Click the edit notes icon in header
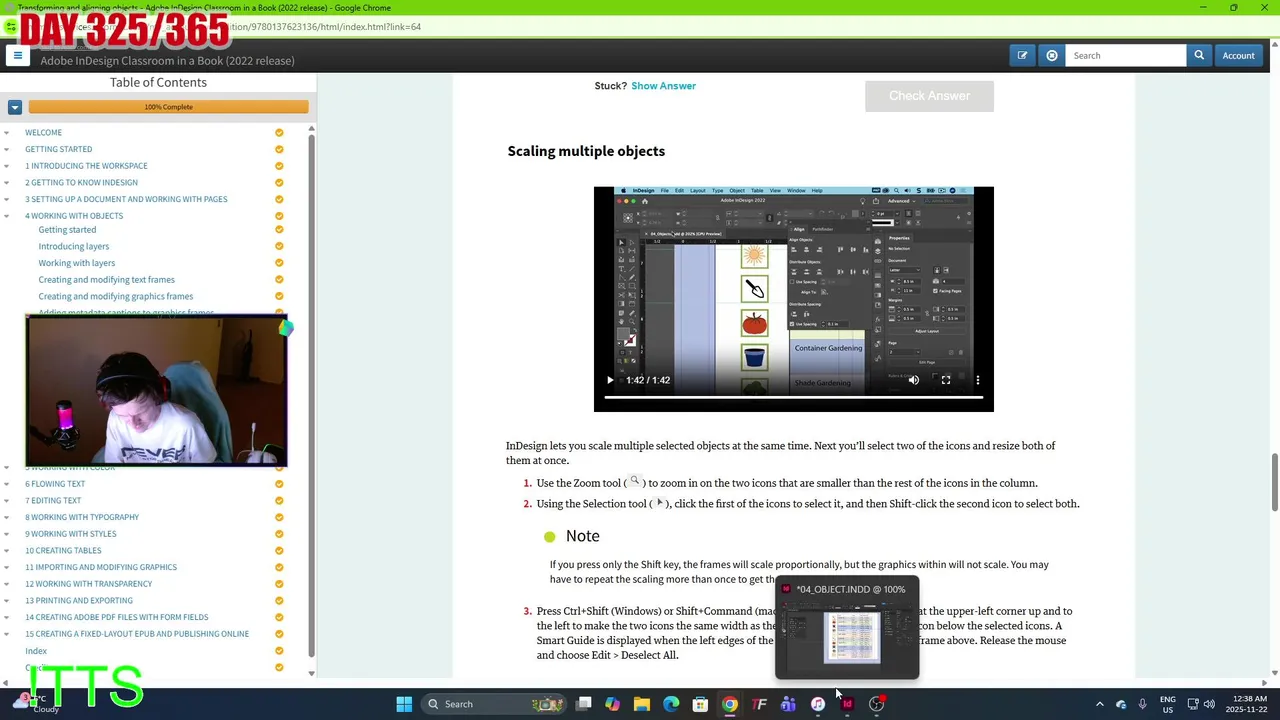 [x=1022, y=56]
